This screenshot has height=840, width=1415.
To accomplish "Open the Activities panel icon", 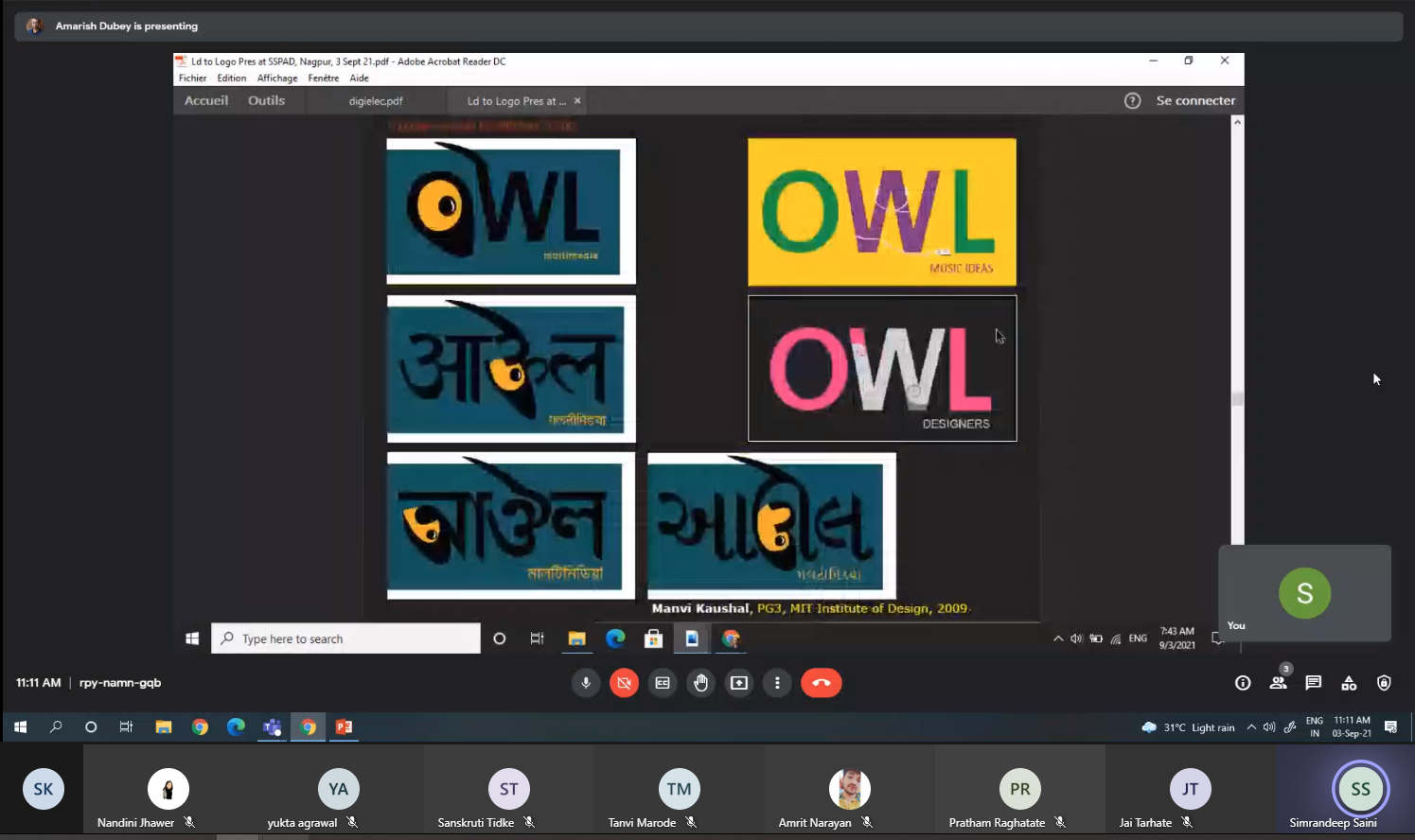I will (x=1349, y=683).
